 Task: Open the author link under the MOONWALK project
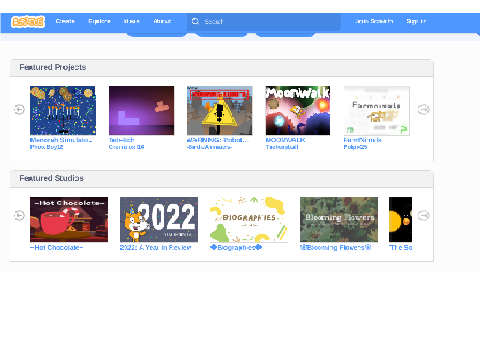282,147
